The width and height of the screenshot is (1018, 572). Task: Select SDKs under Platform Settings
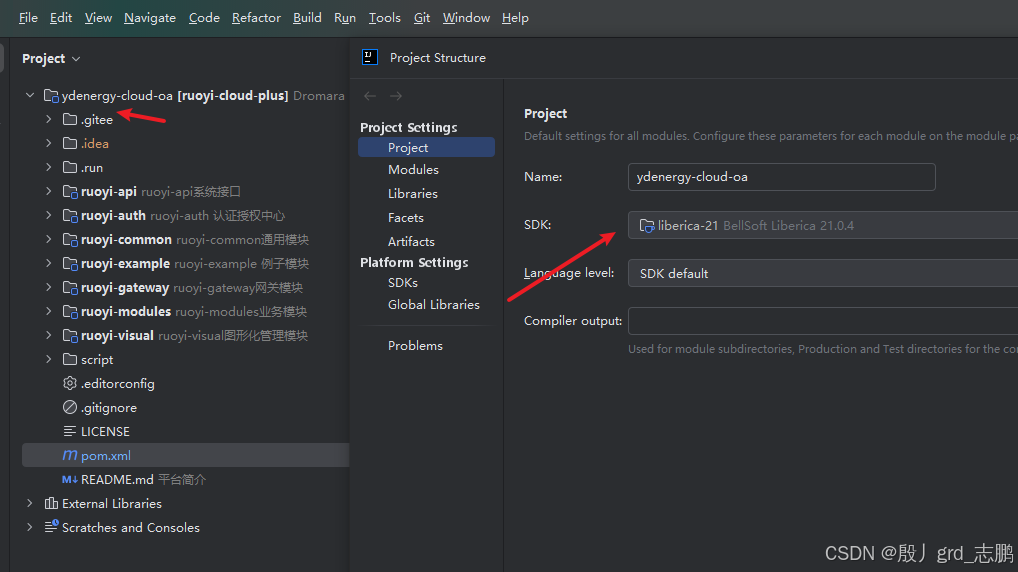click(403, 282)
